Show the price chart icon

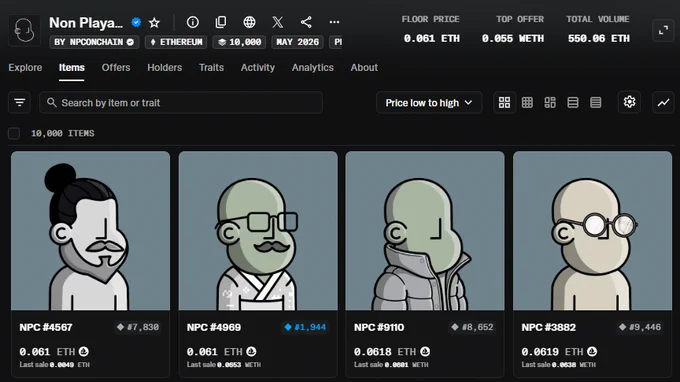663,102
